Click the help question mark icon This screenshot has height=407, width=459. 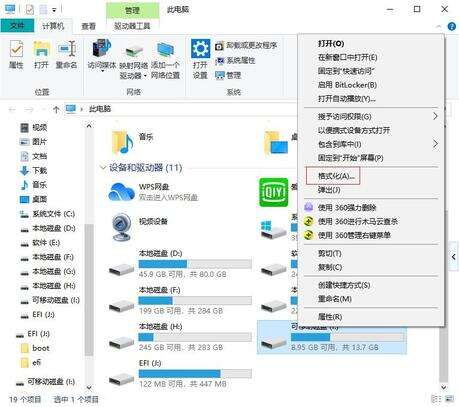coord(452,26)
